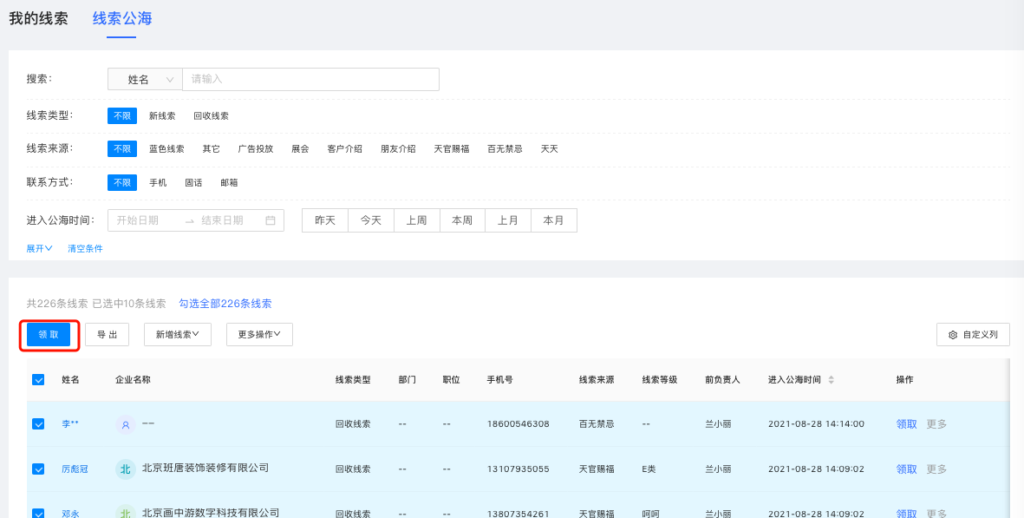Viewport: 1024px width, 518px height.
Task: Click the green 北 avatar for 北京班唐装饰装修有限公司
Action: pos(125,468)
